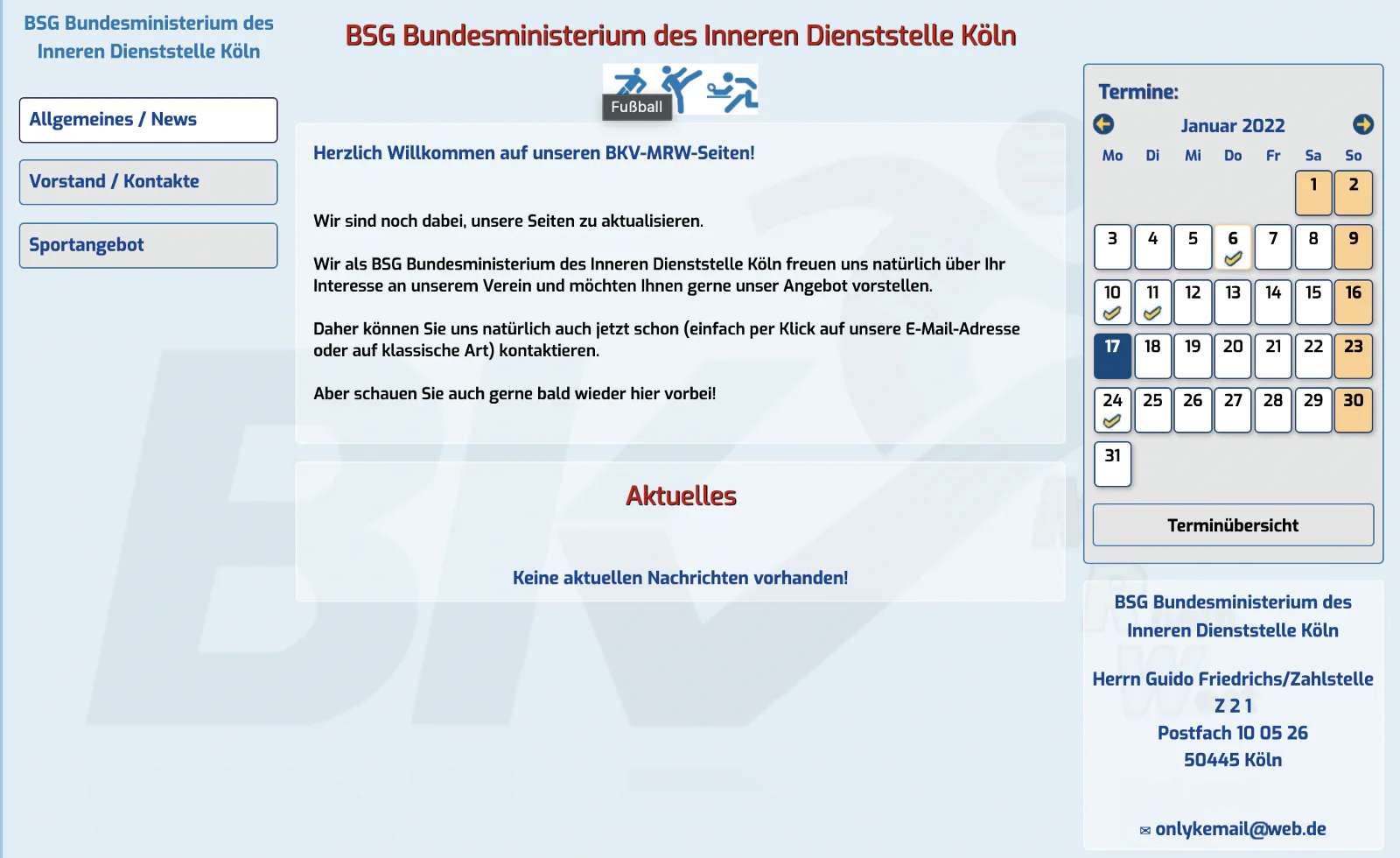
Task: Click the site title link in the sidebar header
Action: point(149,37)
